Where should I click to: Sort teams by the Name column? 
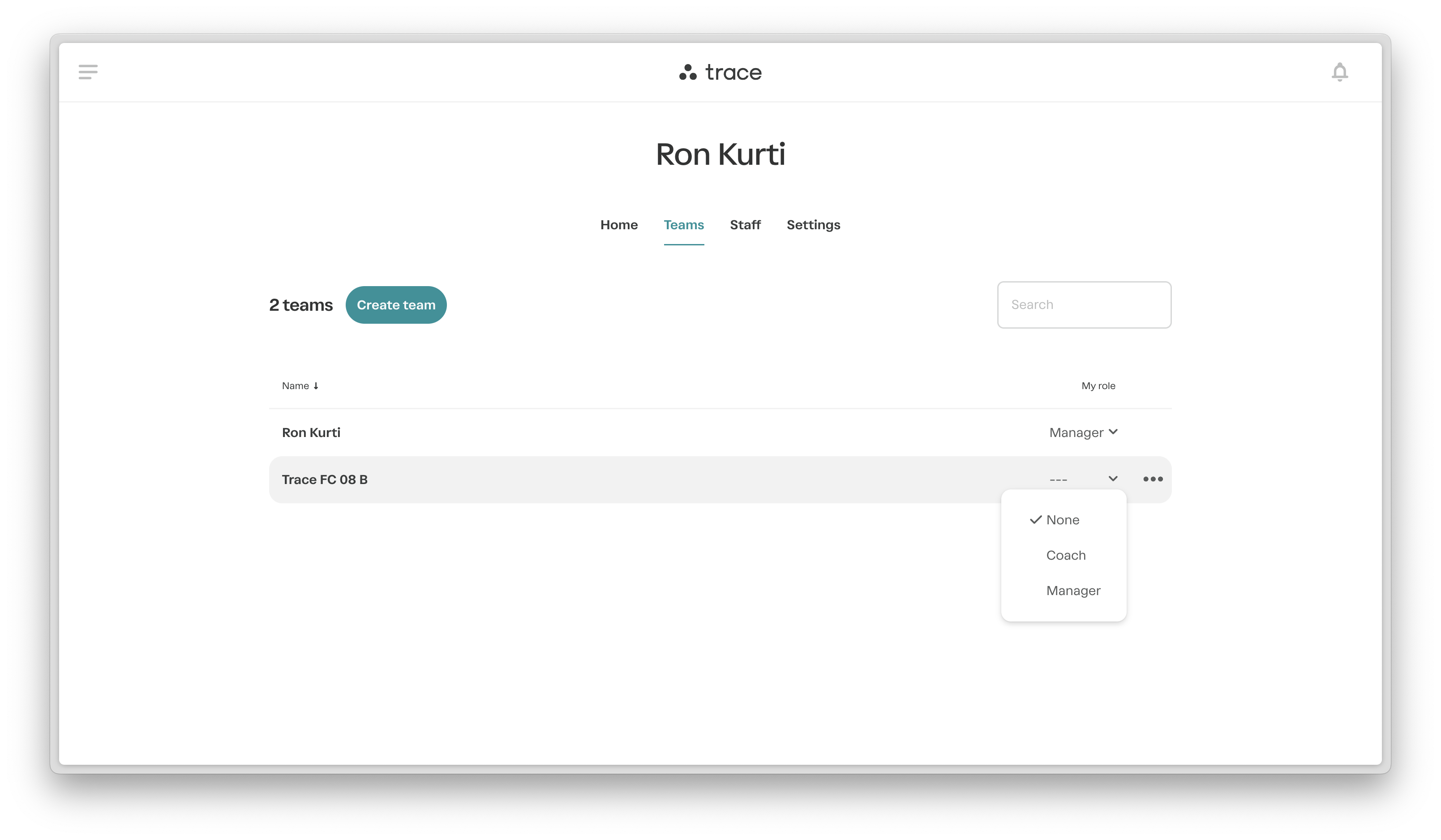tap(300, 386)
